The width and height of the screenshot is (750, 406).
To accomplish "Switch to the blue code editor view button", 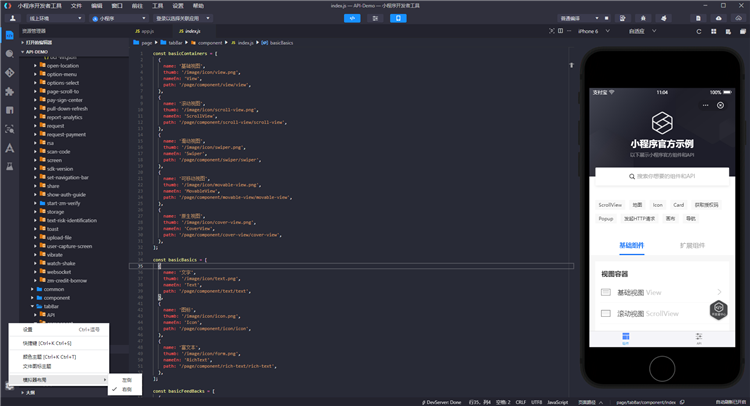I will [354, 18].
